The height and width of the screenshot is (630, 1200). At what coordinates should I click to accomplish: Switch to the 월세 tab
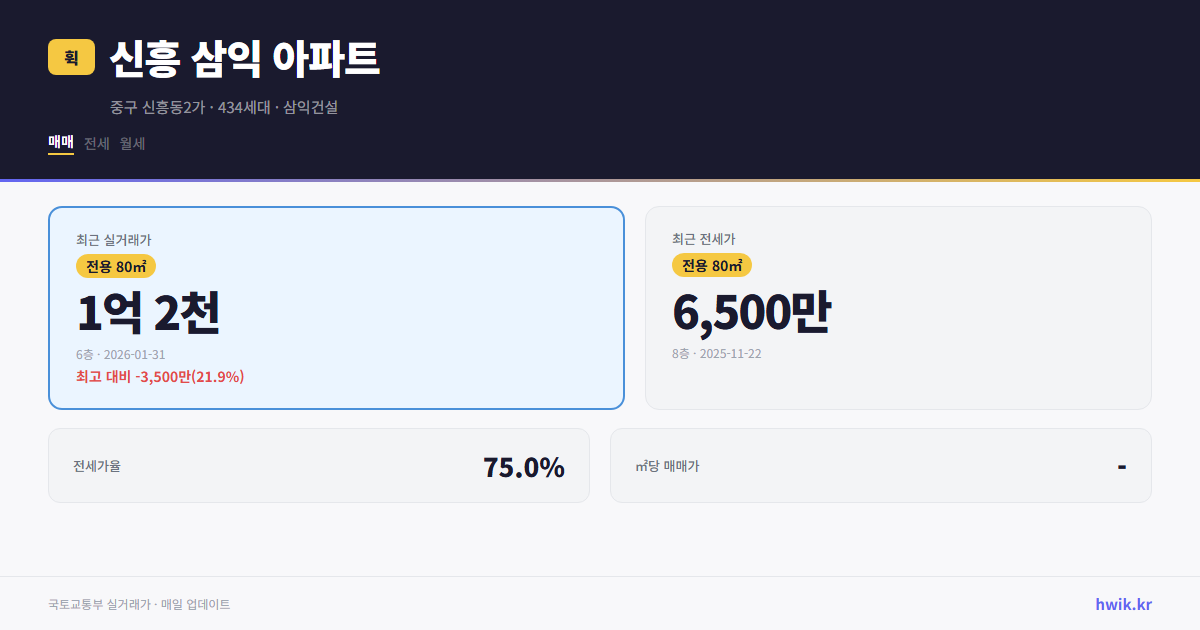(131, 143)
